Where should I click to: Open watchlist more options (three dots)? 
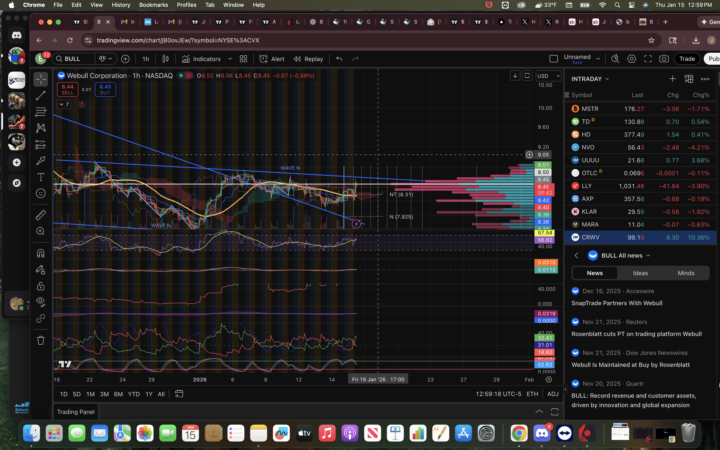(x=705, y=79)
